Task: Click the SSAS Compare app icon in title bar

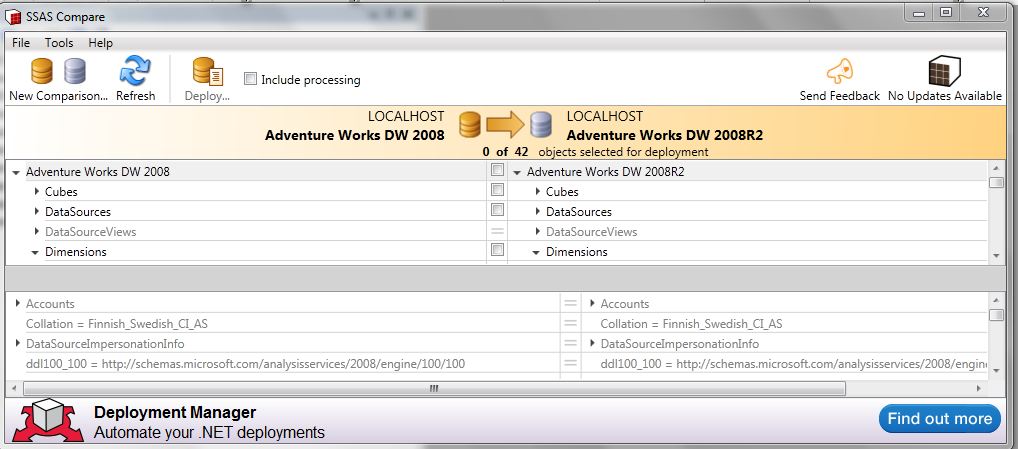Action: pyautogui.click(x=13, y=16)
